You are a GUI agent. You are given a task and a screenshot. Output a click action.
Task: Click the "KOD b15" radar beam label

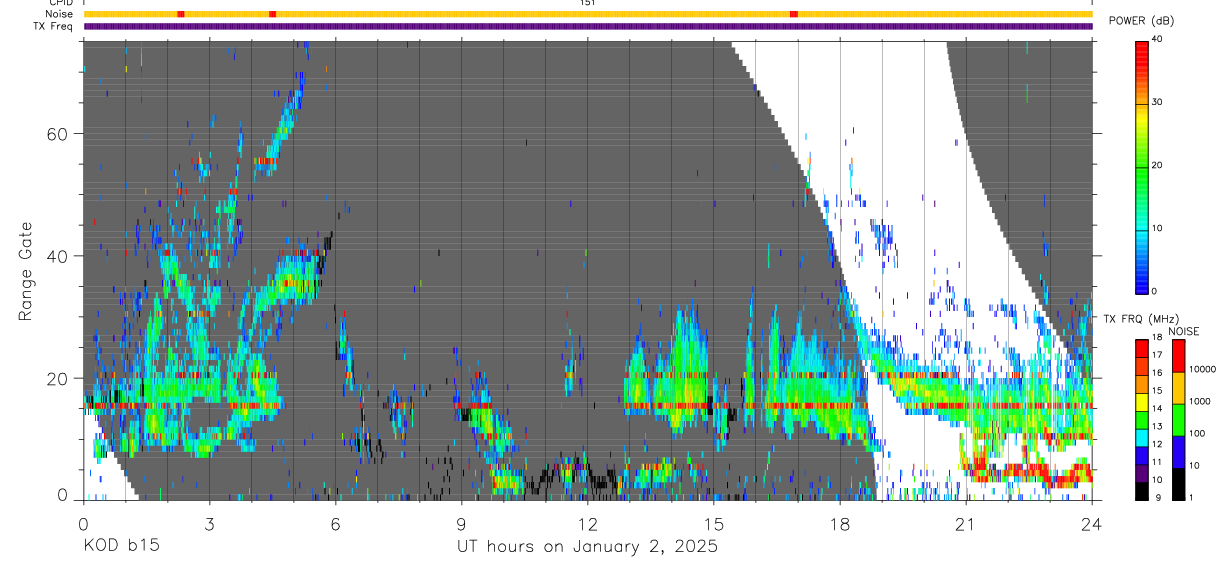(x=120, y=546)
